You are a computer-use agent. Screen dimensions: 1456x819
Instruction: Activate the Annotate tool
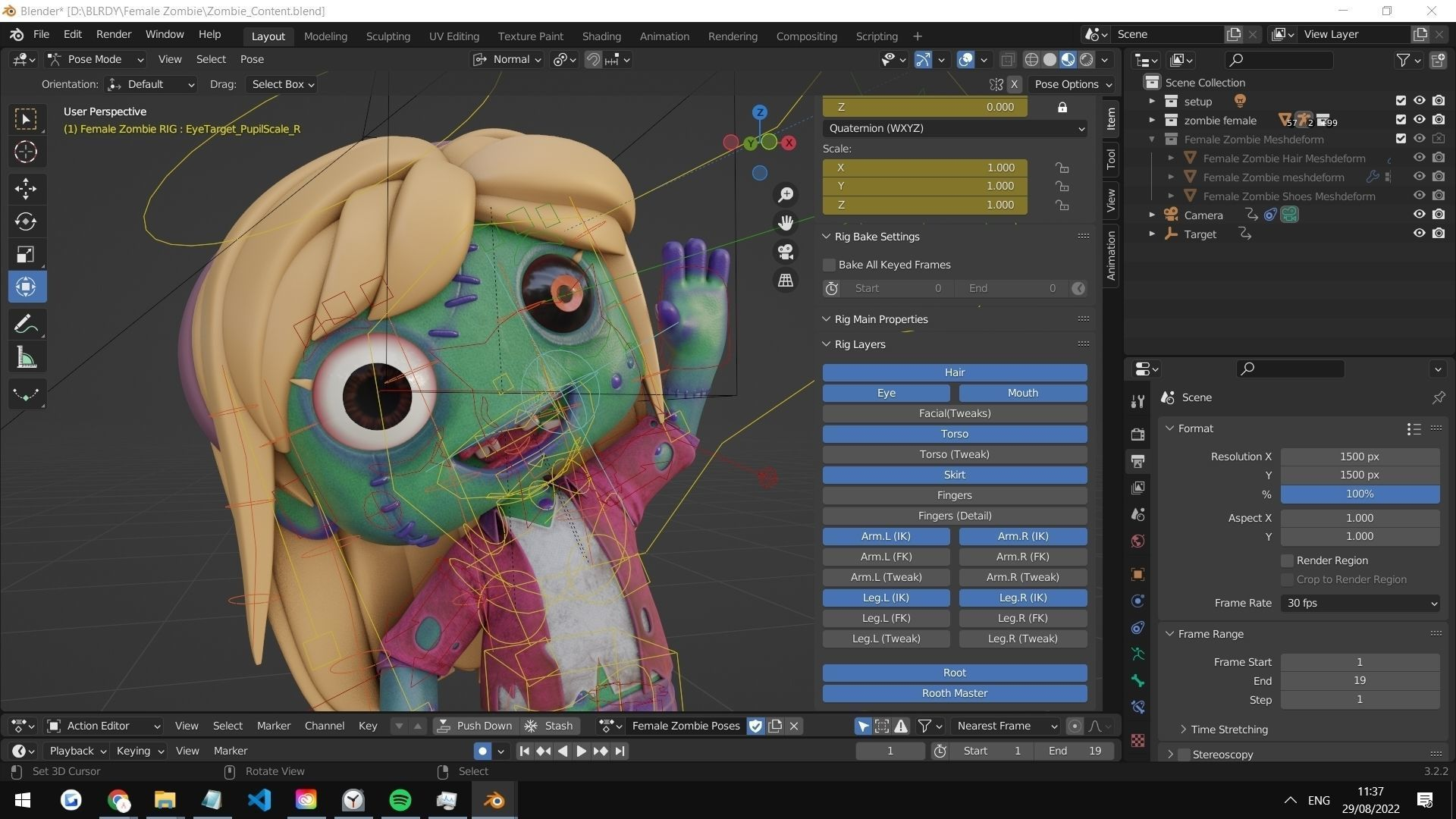click(26, 325)
